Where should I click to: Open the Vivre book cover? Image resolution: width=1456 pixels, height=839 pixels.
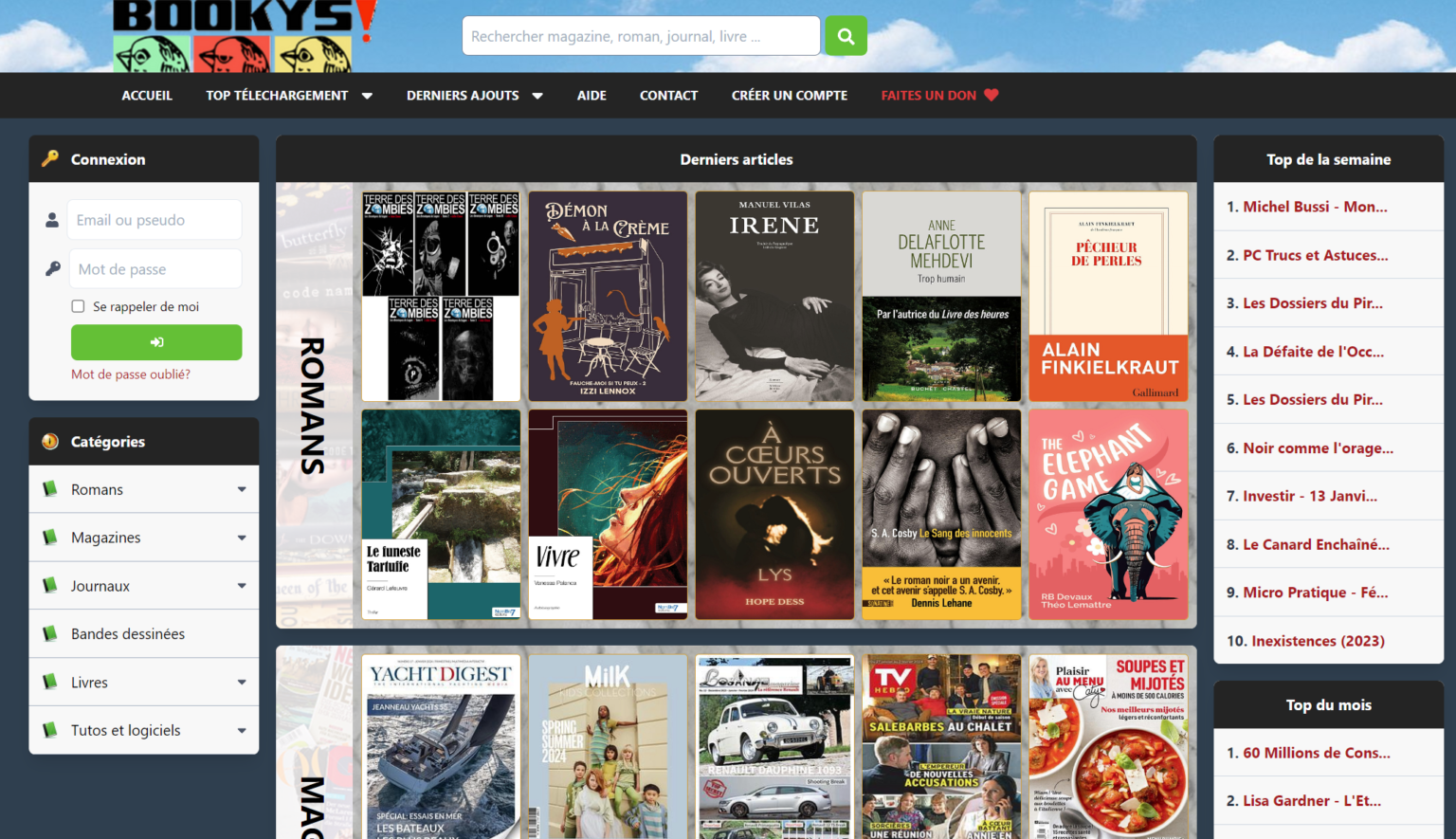608,515
